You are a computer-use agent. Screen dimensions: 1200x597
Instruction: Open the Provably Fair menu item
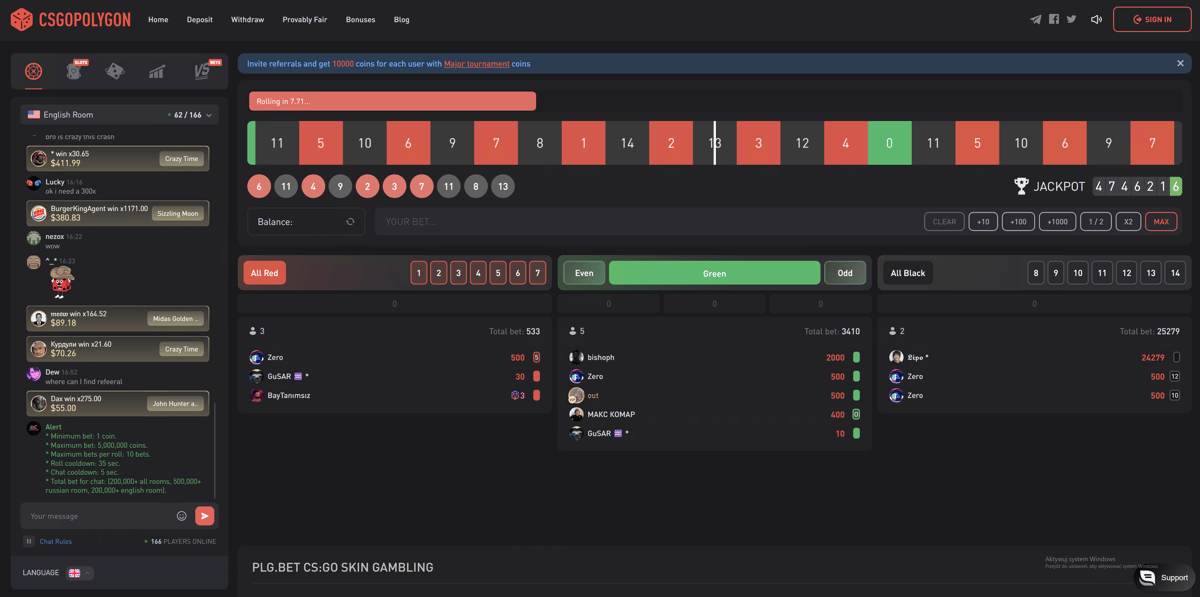(304, 19)
